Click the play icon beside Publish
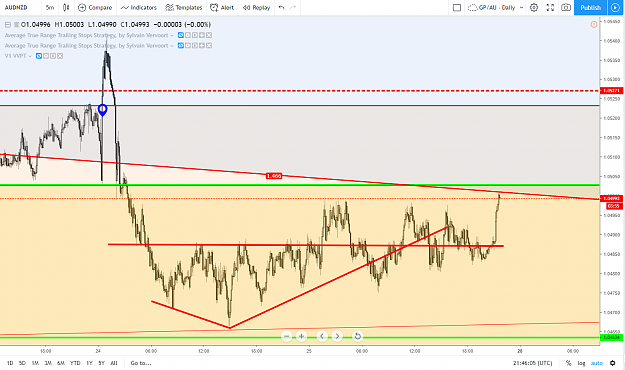Image resolution: width=625 pixels, height=370 pixels. [x=615, y=8]
